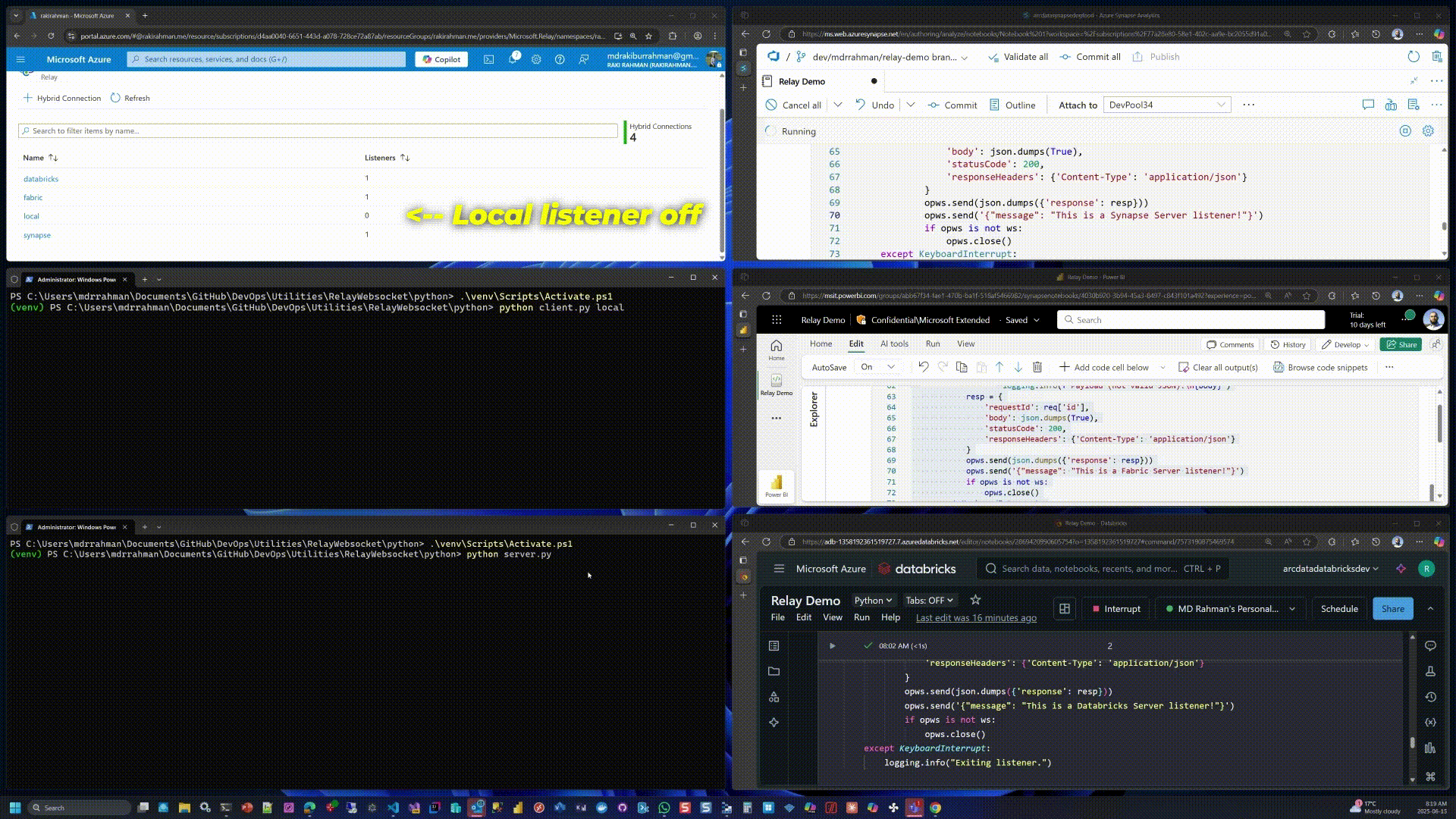Open Databricks Python language dropdown
The height and width of the screenshot is (819, 1456).
873,601
